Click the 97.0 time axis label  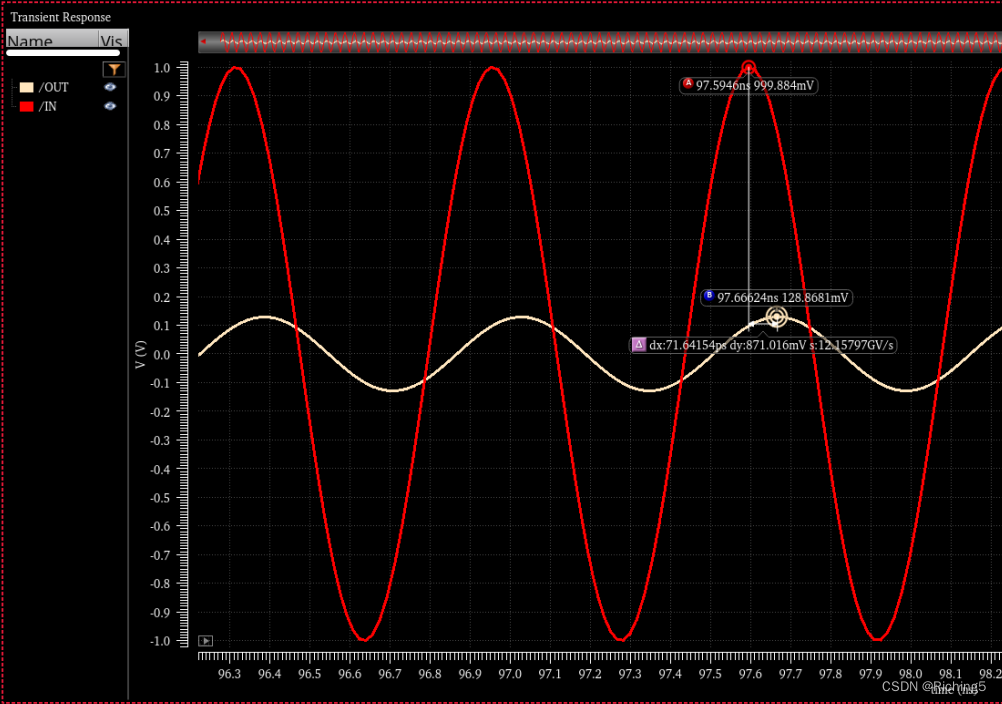pos(510,674)
